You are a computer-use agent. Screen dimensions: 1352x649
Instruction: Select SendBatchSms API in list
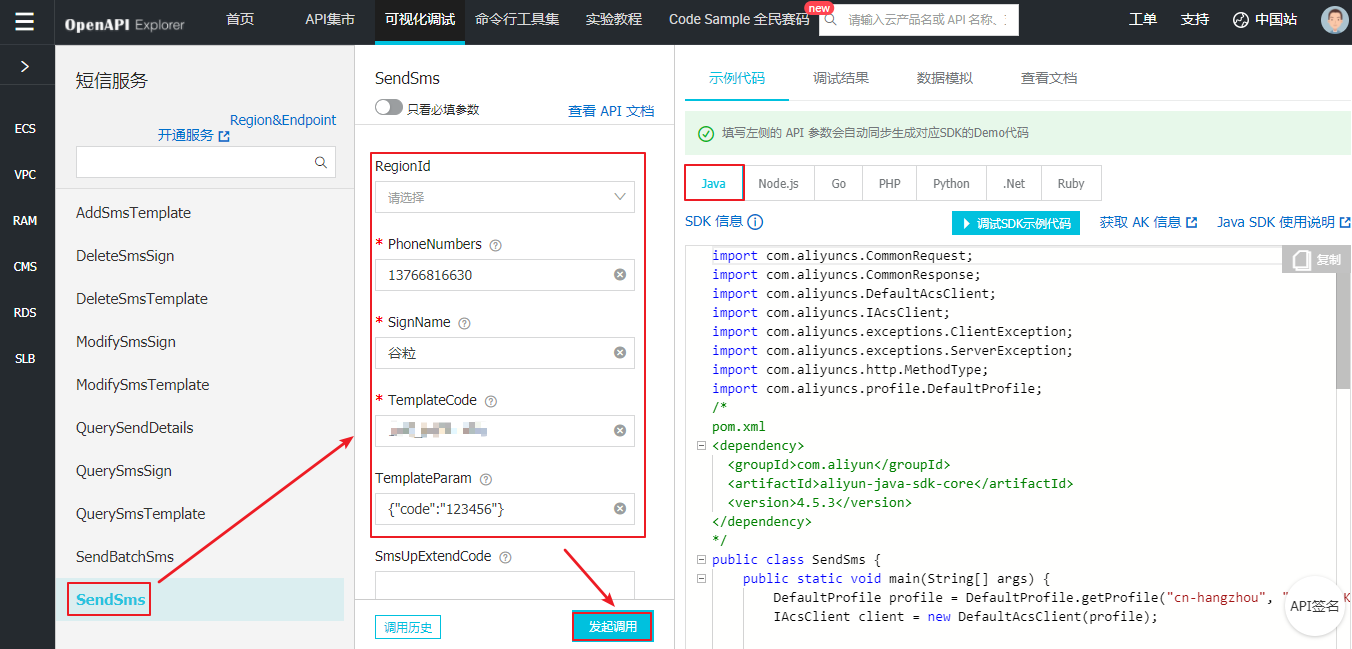pos(125,557)
